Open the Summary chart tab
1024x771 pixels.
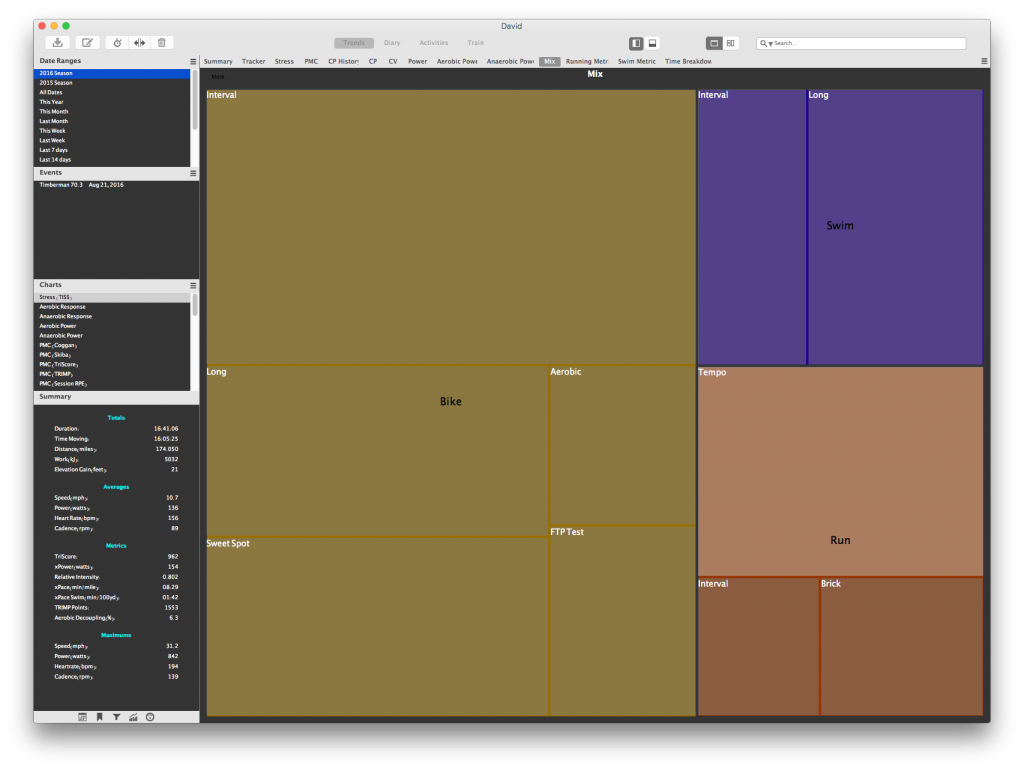pyautogui.click(x=218, y=61)
